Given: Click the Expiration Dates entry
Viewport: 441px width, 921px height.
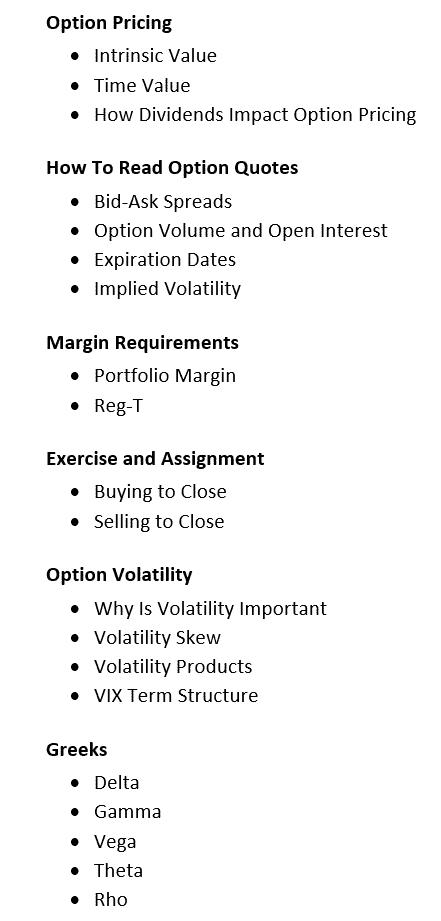Looking at the screenshot, I should 164,260.
